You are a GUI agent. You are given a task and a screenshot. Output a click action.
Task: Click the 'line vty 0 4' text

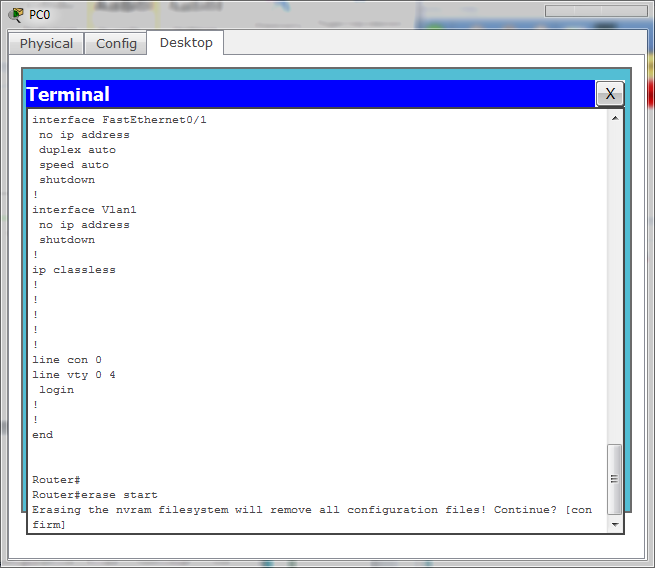coord(74,375)
